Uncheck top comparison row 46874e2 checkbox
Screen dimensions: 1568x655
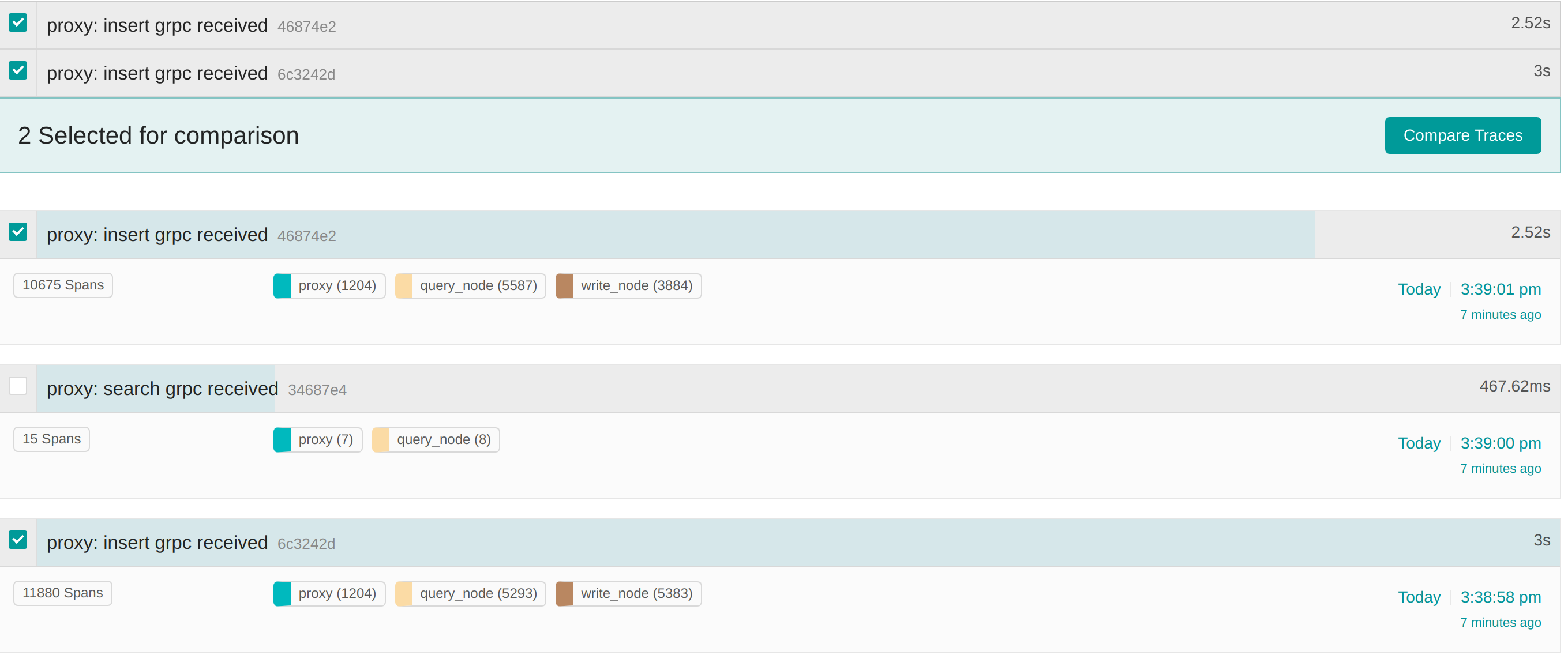(x=18, y=23)
